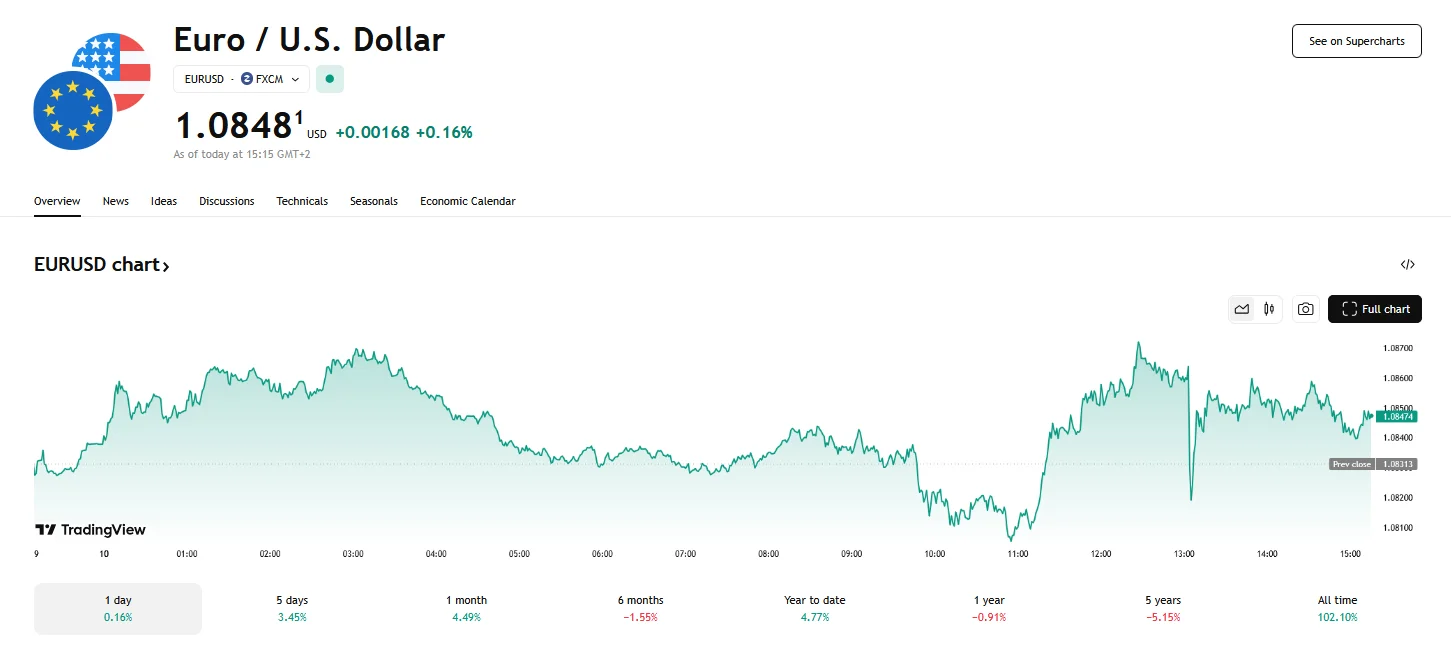Click the TradingView logo on chart
This screenshot has height=653, width=1451.
tap(90, 530)
